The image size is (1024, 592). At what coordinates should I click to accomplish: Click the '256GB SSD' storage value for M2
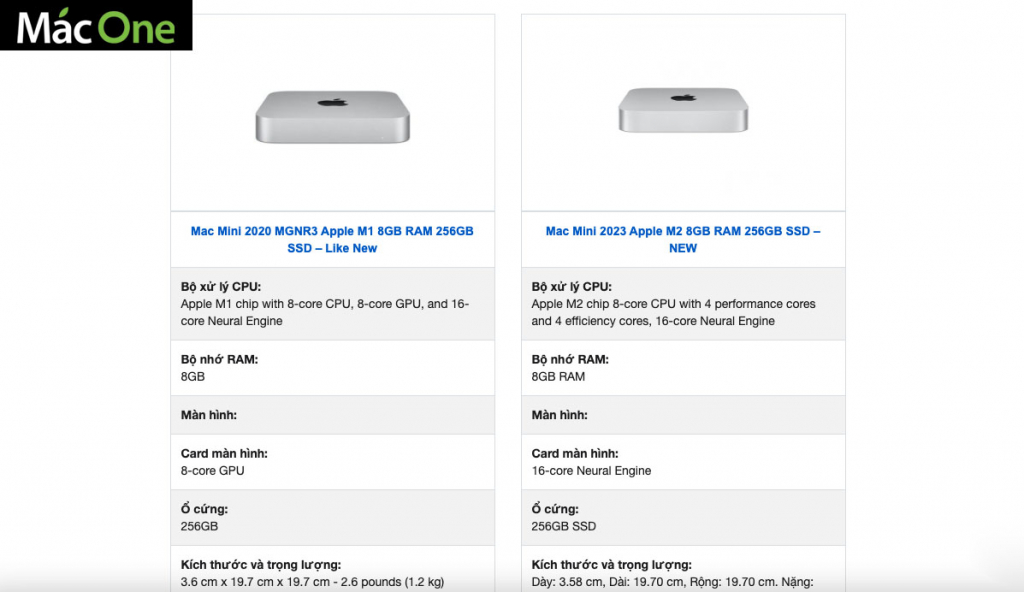pos(564,526)
